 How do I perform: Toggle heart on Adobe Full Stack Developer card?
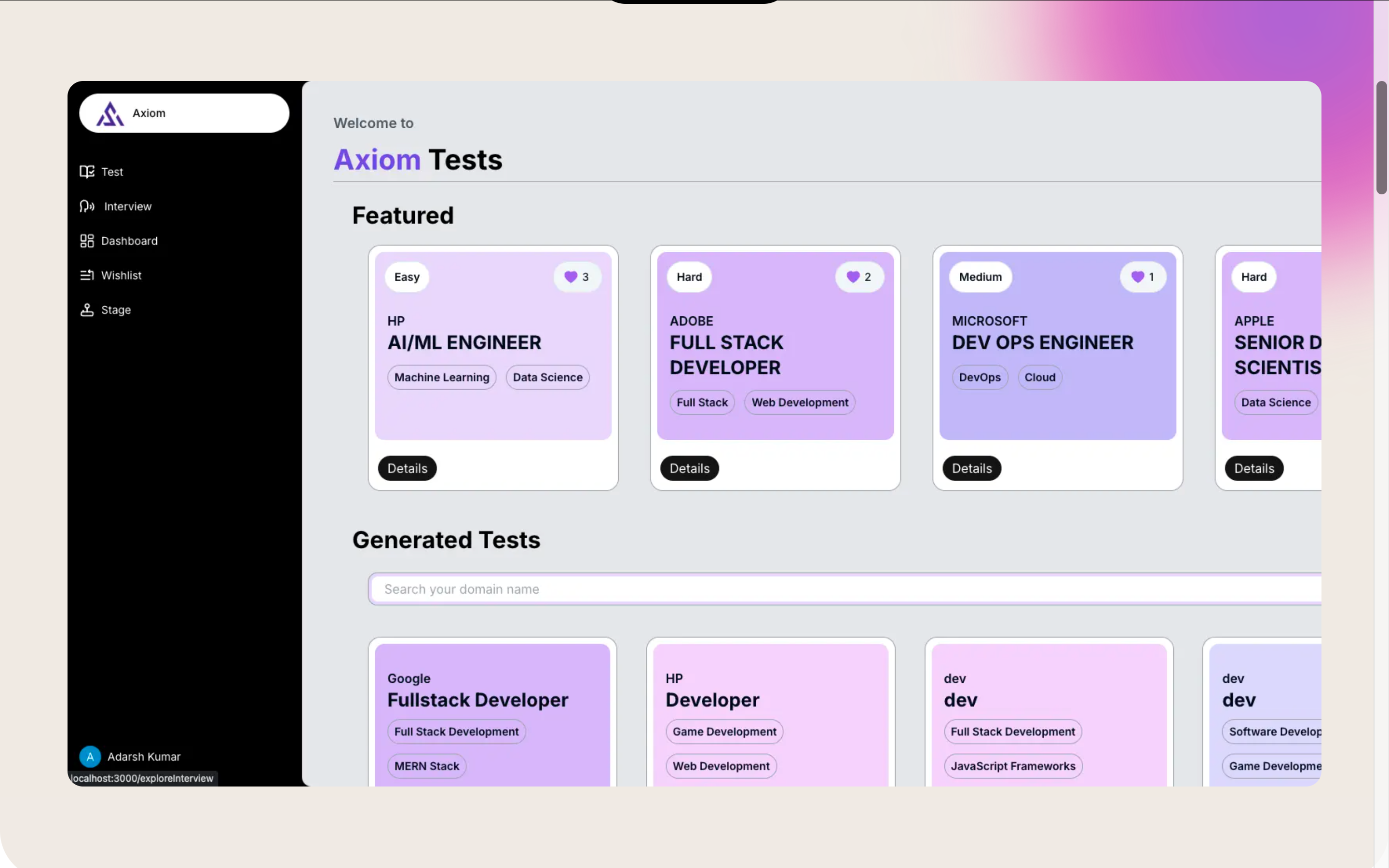click(x=853, y=277)
